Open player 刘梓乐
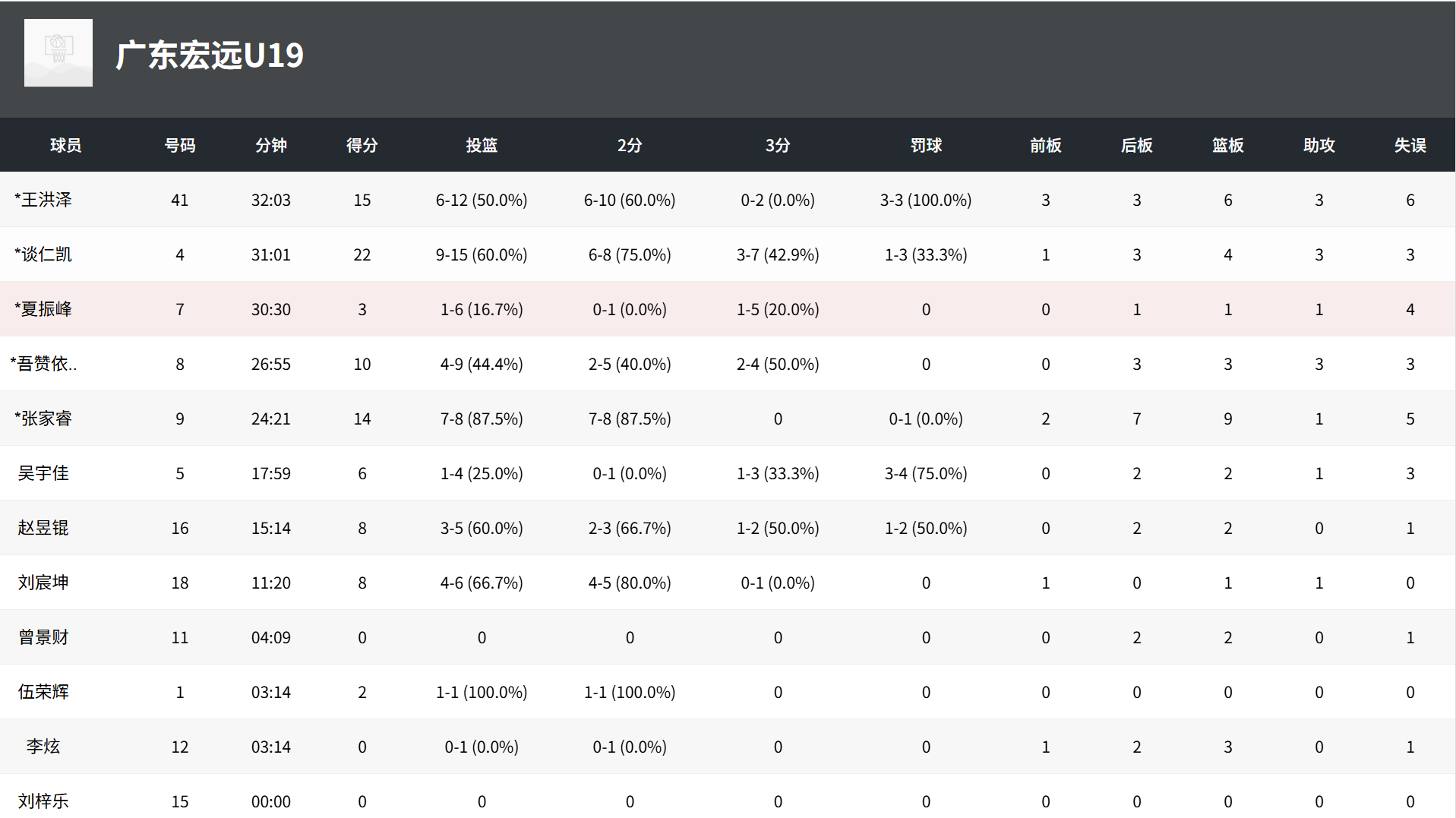The width and height of the screenshot is (1456, 818). (43, 801)
